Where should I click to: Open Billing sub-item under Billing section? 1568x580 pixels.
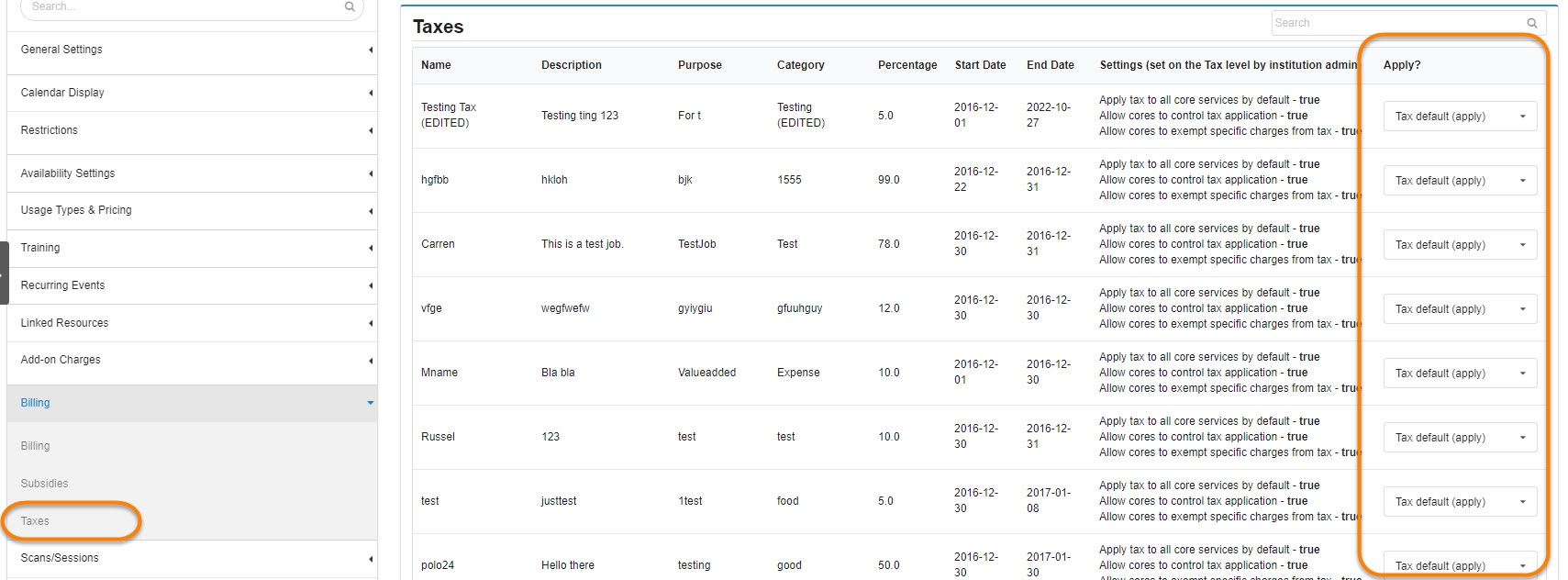coord(36,446)
